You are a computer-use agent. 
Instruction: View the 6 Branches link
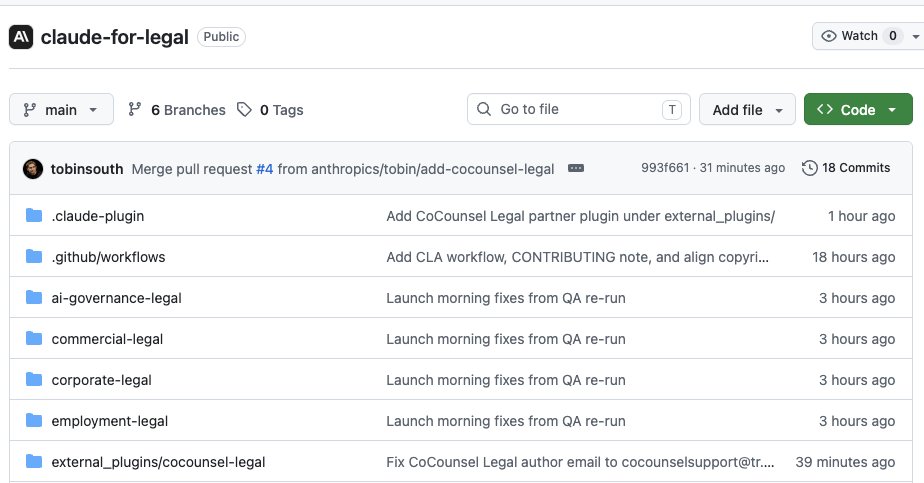(188, 110)
